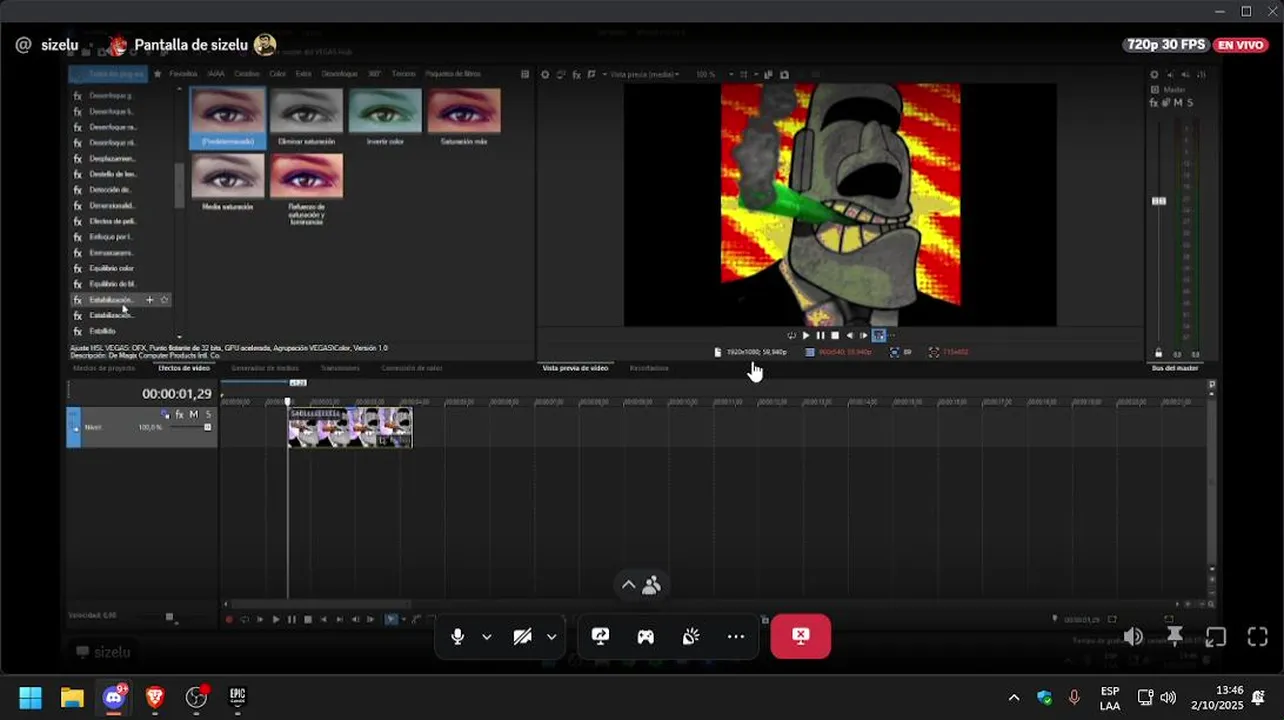Click the Master bus volume fader
The image size is (1284, 720).
coord(1159,201)
